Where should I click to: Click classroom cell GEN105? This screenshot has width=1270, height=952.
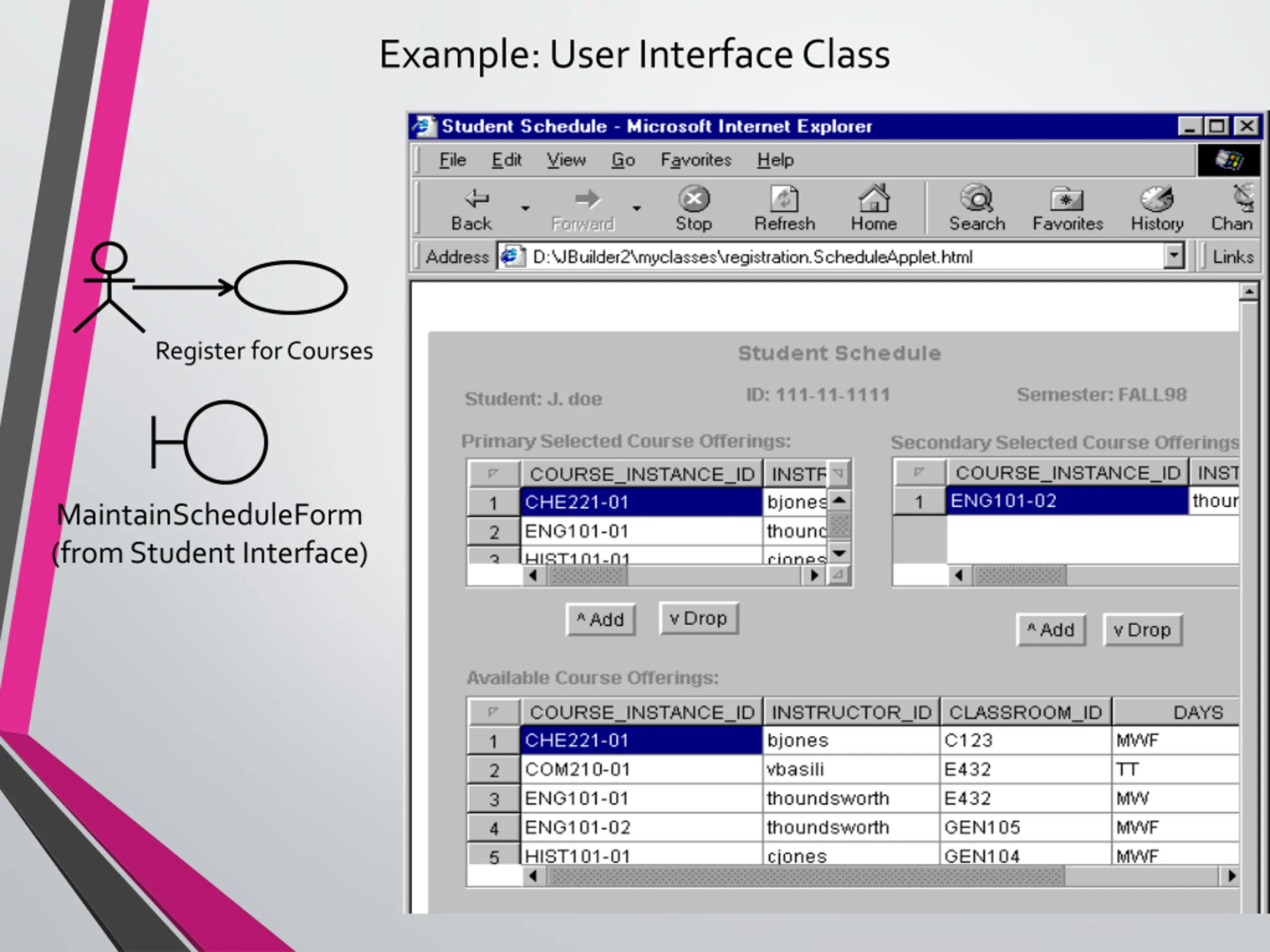[1025, 828]
